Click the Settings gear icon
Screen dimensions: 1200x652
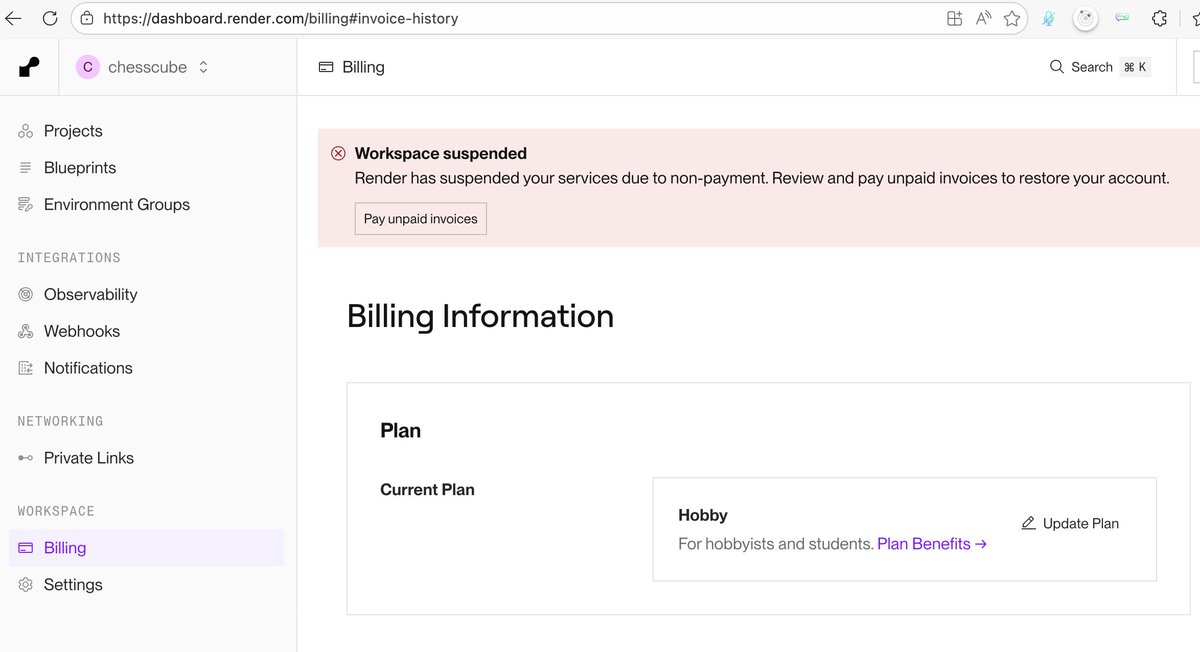click(26, 585)
